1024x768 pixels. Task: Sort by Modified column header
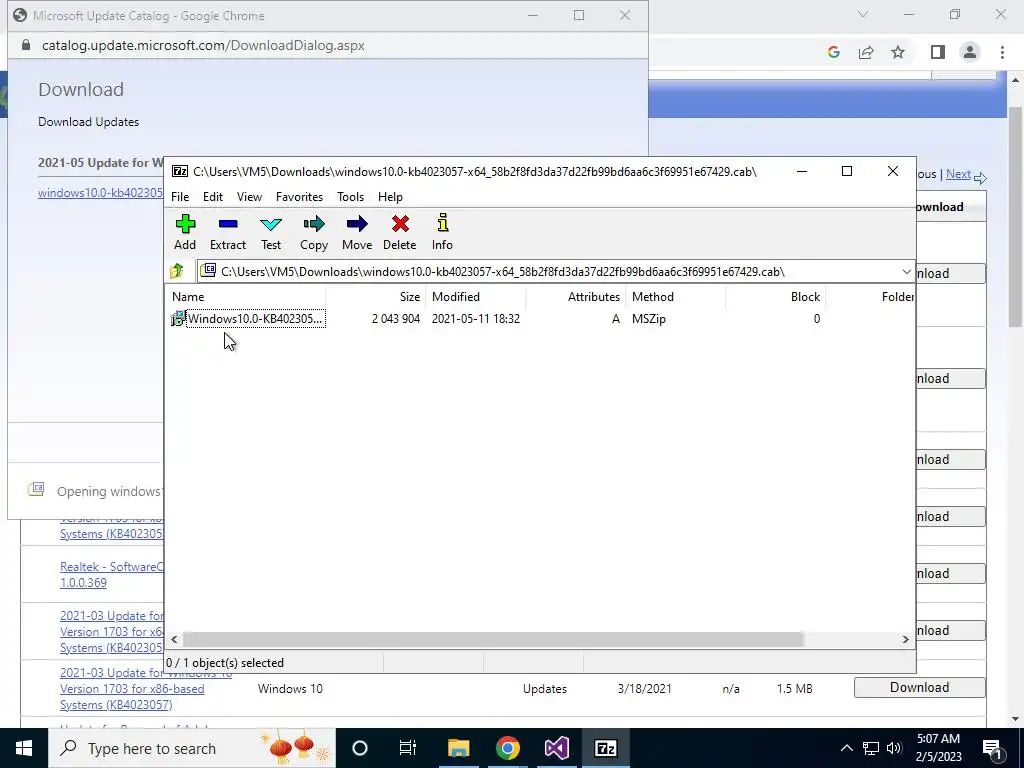pos(475,296)
